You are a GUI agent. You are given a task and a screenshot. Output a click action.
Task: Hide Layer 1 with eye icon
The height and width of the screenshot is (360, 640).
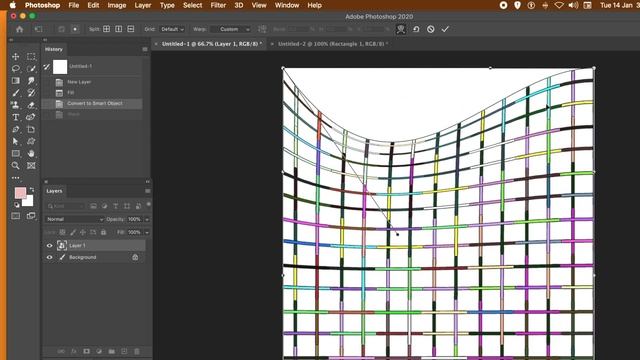click(49, 245)
